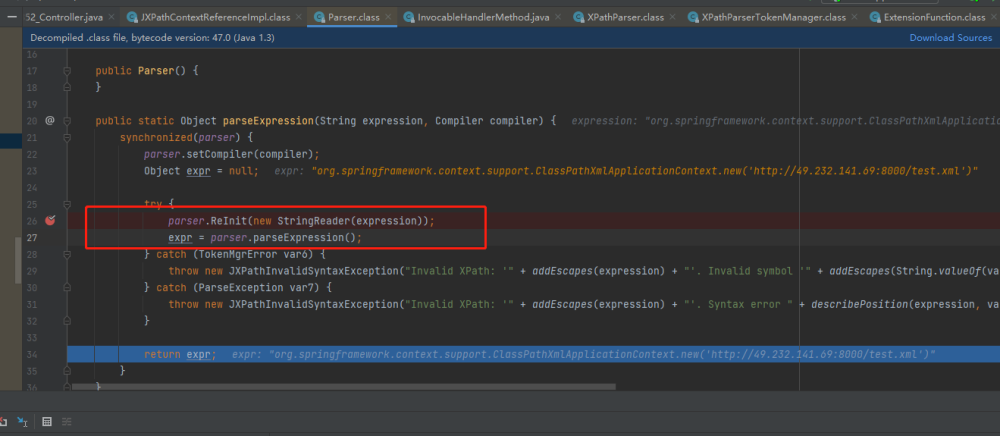Click the class icon on JXPathContextReferenceImpl.class tab

click(x=132, y=17)
